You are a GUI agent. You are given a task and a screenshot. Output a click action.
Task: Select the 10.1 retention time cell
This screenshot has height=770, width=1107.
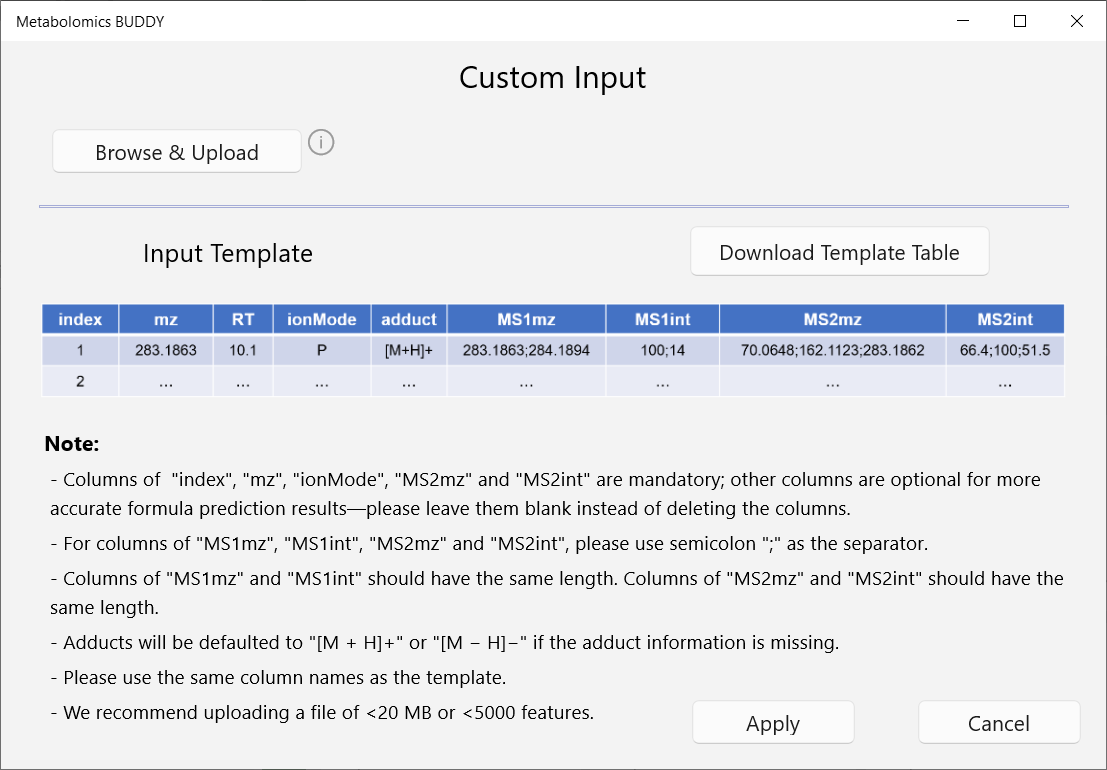tap(243, 351)
